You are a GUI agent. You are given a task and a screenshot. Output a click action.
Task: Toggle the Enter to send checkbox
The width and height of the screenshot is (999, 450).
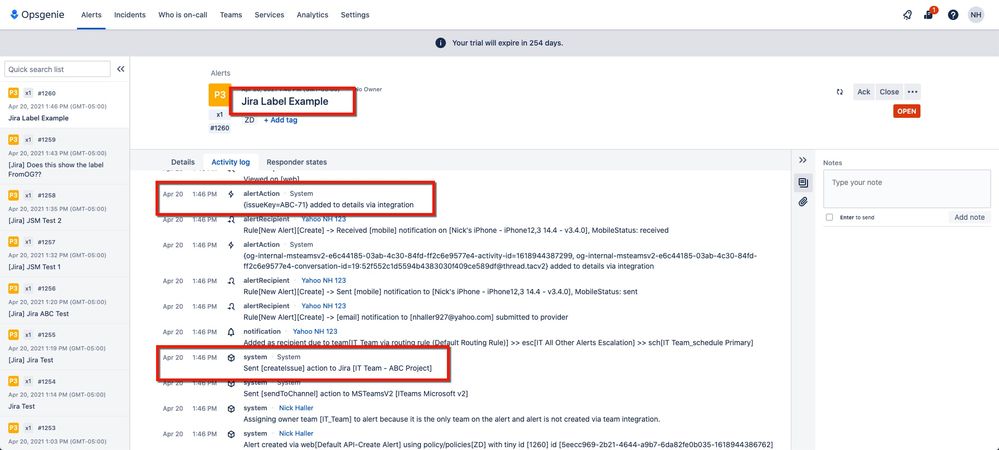pos(829,217)
